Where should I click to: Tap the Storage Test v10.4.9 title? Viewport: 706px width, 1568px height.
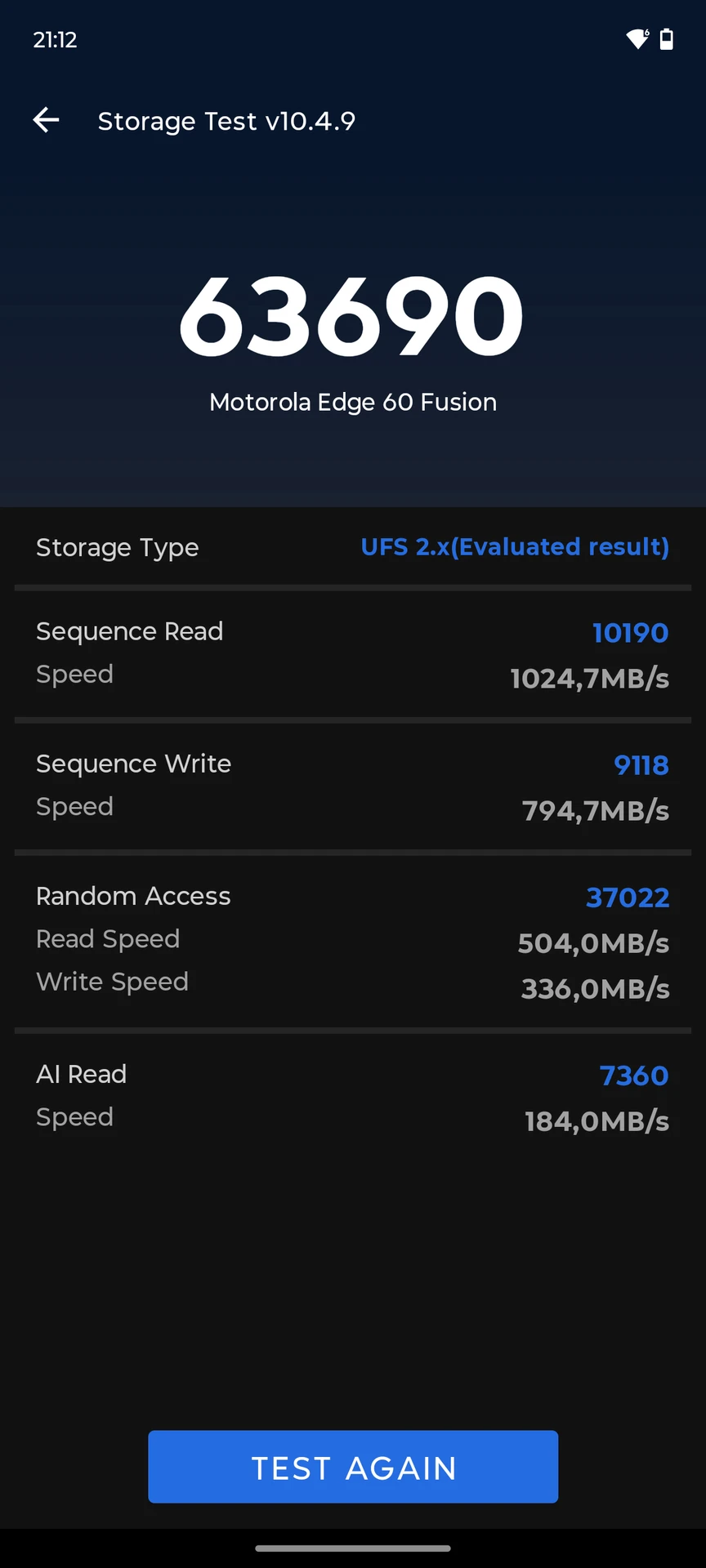tap(226, 121)
